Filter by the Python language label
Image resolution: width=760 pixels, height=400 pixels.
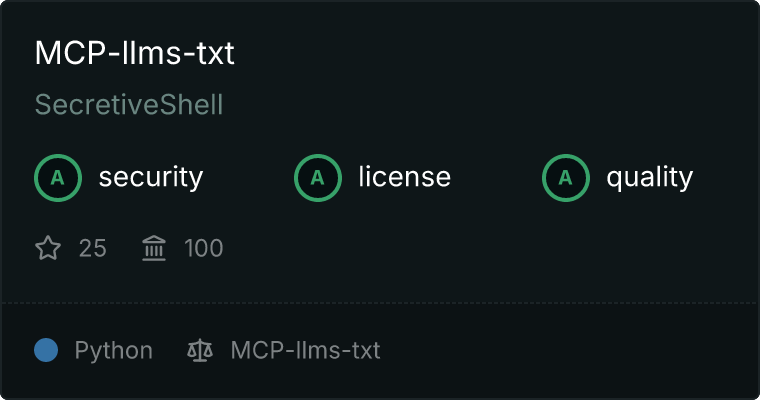pos(113,351)
